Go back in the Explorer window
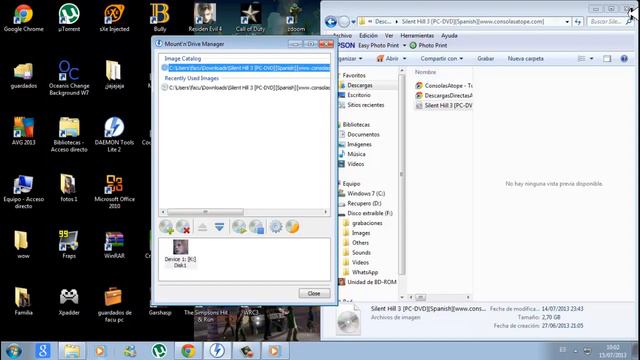This screenshot has width=640, height=360. click(x=331, y=22)
